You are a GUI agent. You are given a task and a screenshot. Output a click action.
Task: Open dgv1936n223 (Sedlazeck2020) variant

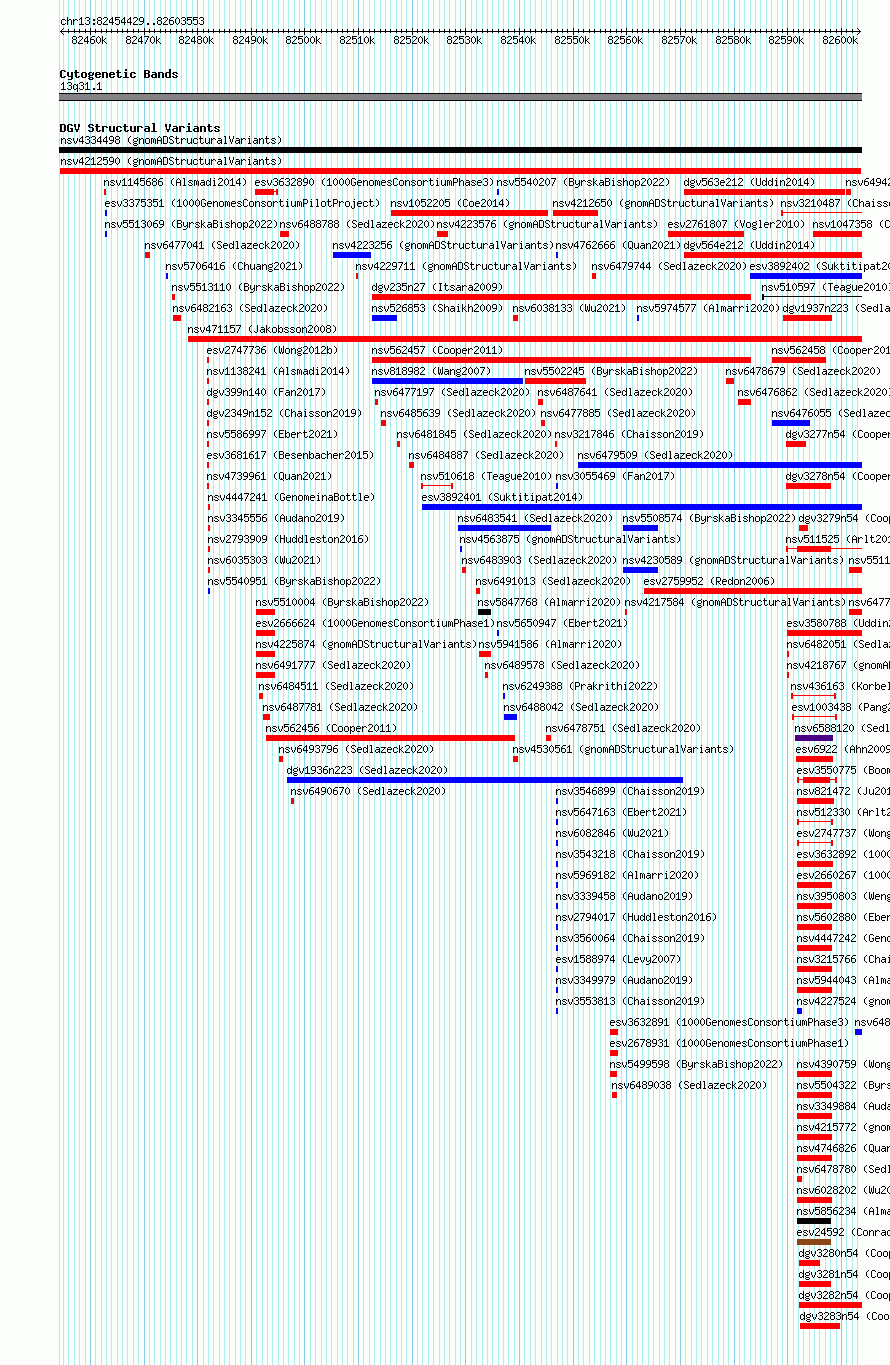tap(367, 770)
